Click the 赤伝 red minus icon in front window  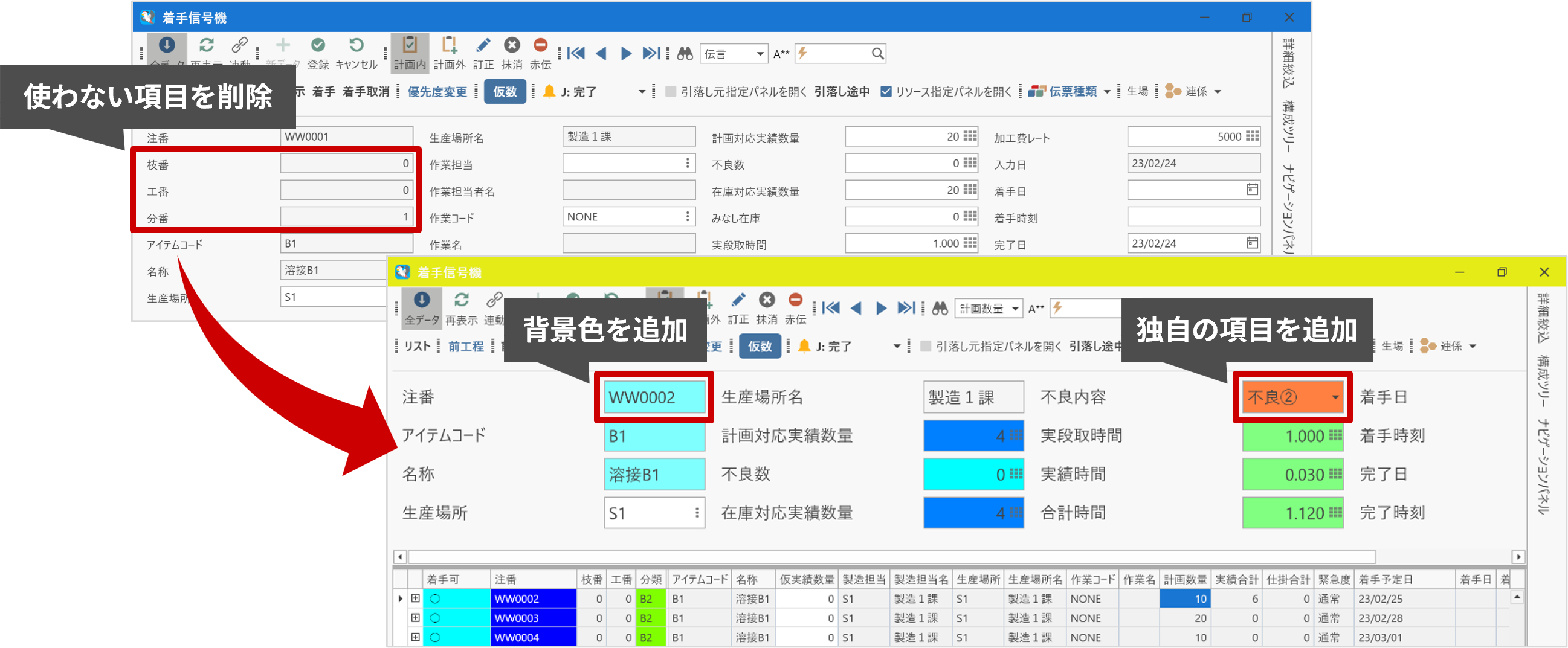(x=795, y=301)
